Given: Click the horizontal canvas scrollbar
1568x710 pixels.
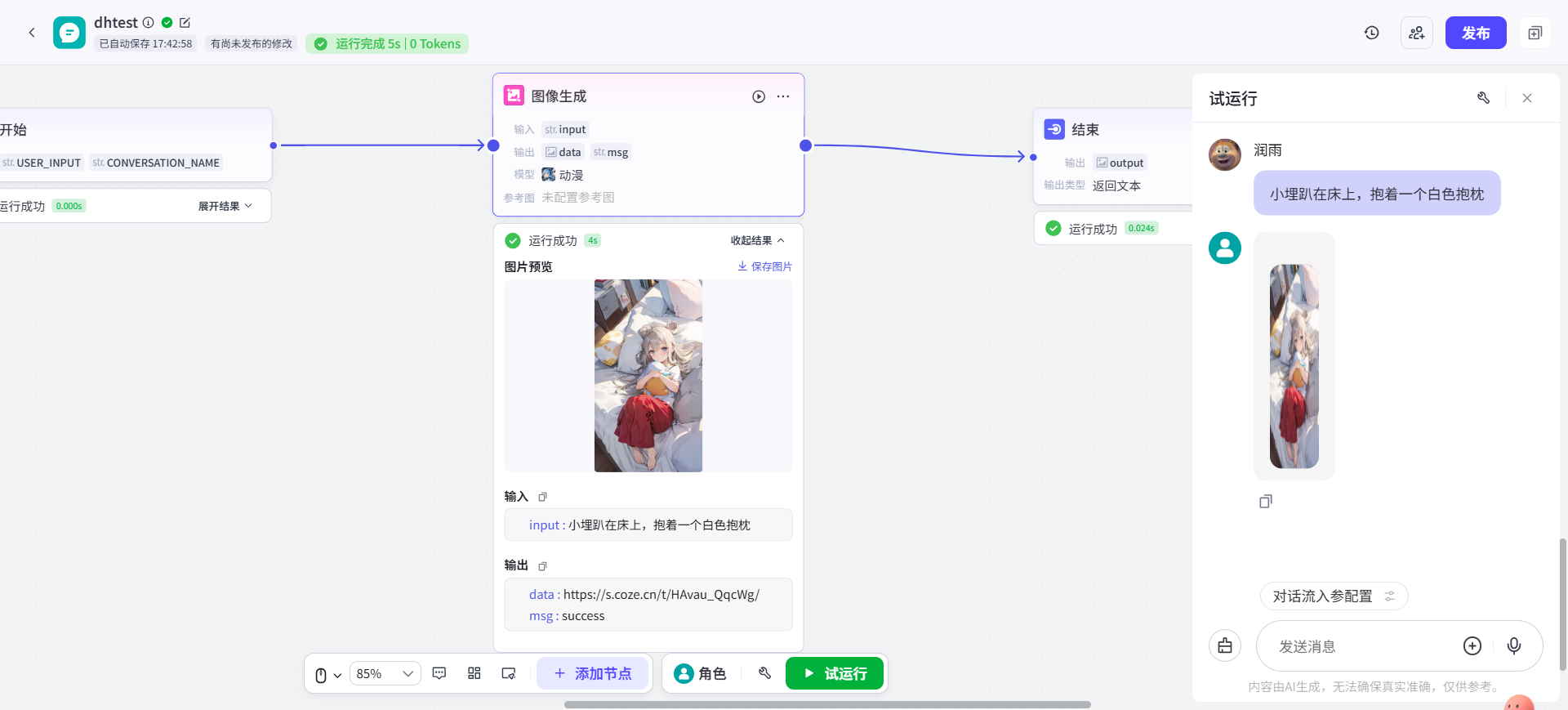Looking at the screenshot, I should [x=827, y=704].
